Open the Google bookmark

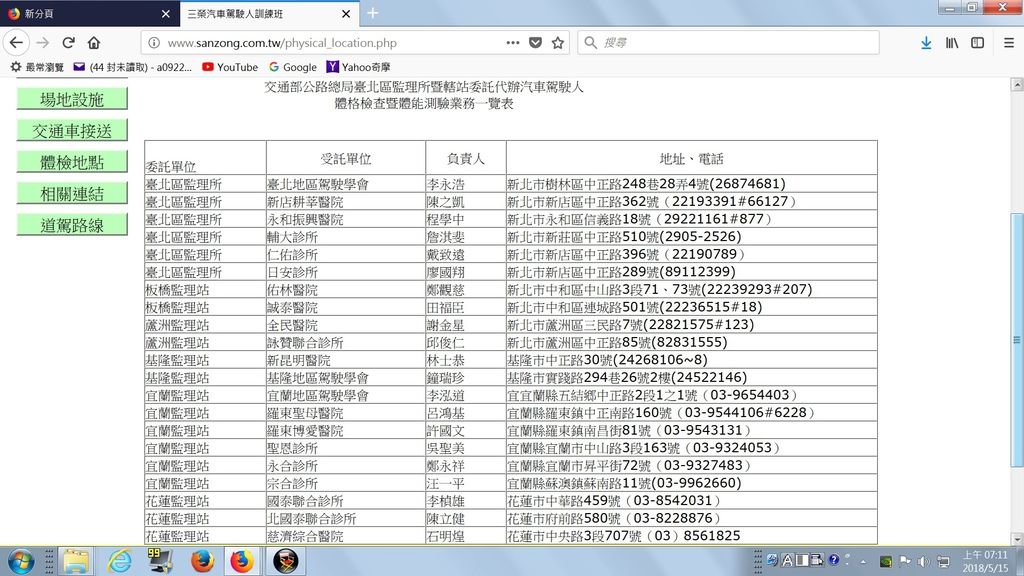pos(293,67)
